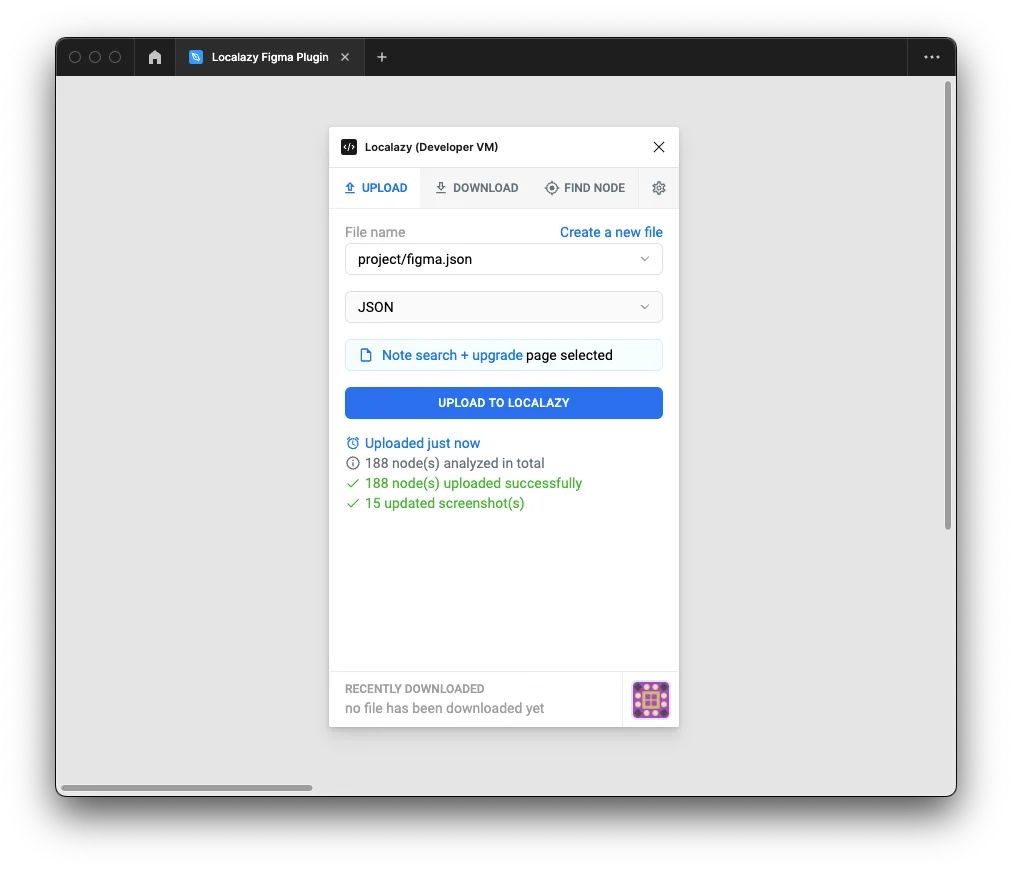Click the Create a new file link
This screenshot has height=870, width=1012.
coord(611,232)
